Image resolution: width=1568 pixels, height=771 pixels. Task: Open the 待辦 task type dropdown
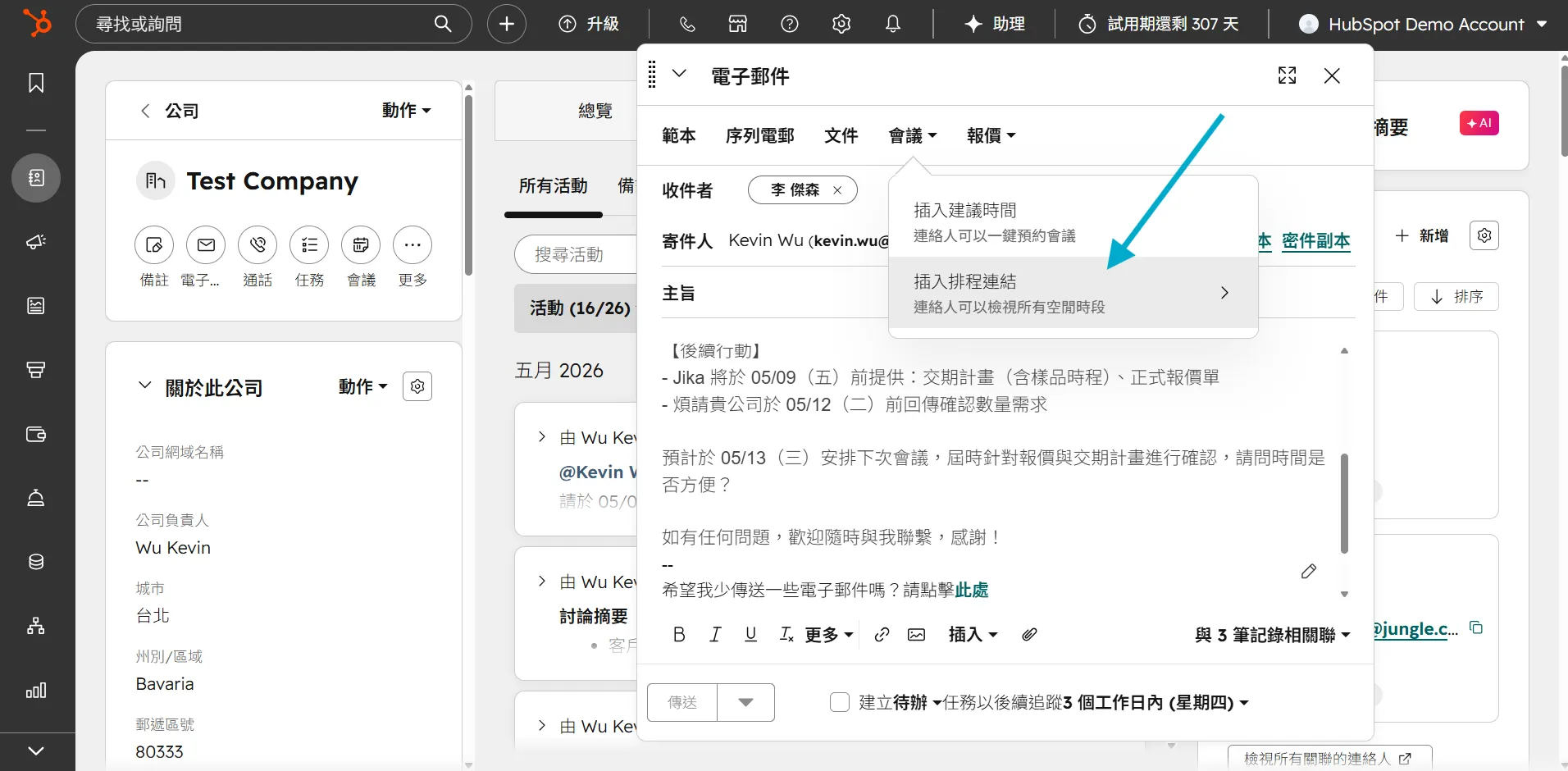(x=916, y=702)
